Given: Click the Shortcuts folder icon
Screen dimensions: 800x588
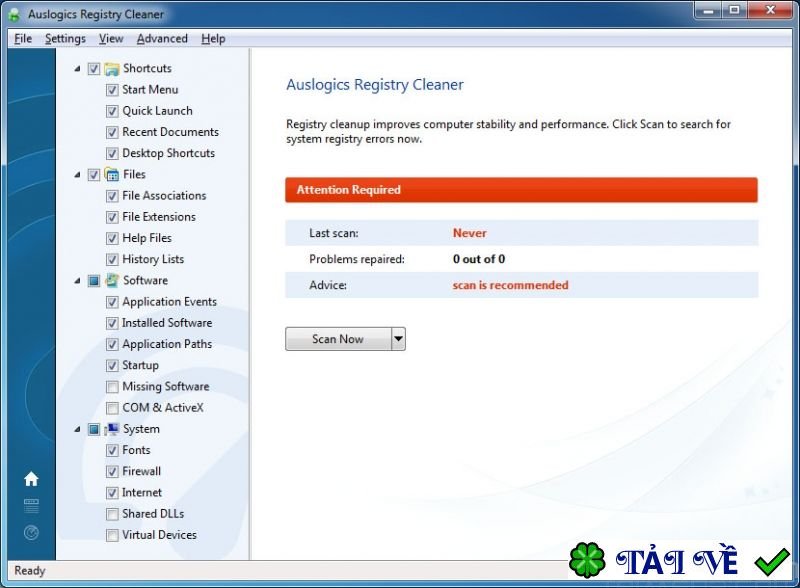Looking at the screenshot, I should 112,68.
